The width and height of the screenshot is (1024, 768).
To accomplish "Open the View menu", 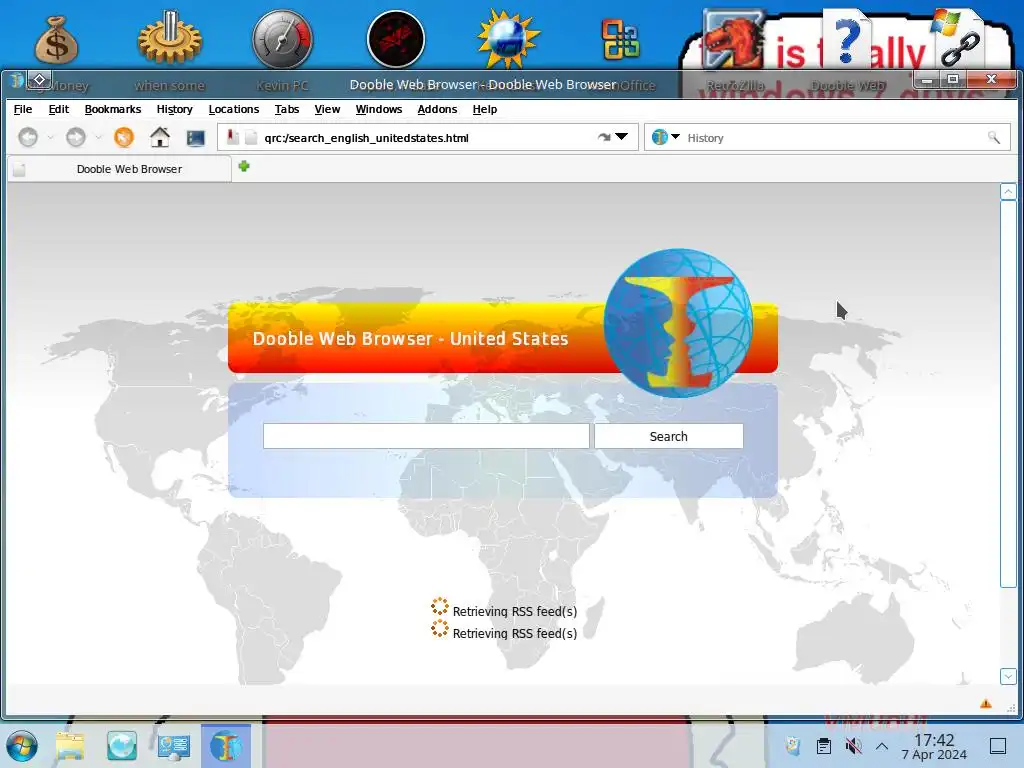I will 327,109.
